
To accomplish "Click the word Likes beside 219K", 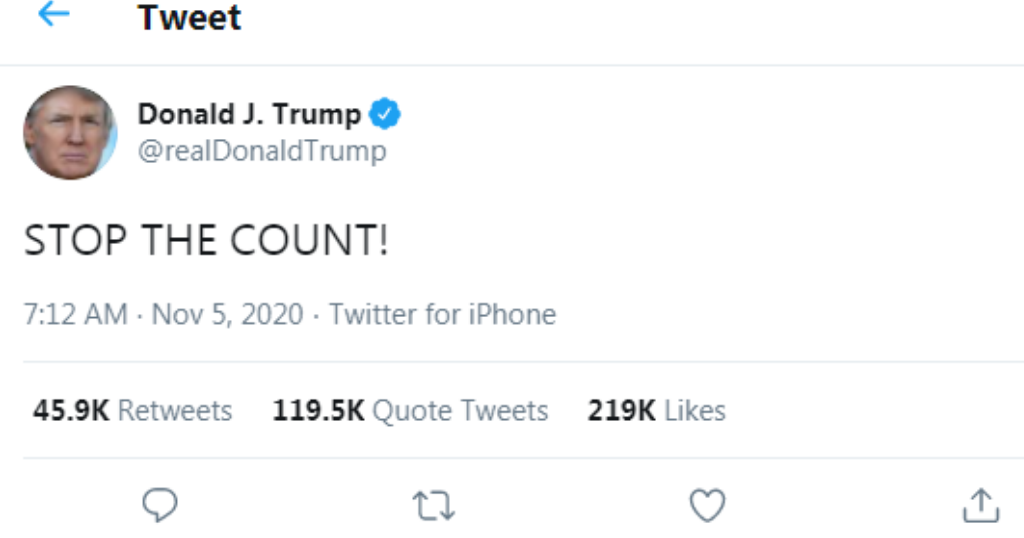I will coord(695,411).
